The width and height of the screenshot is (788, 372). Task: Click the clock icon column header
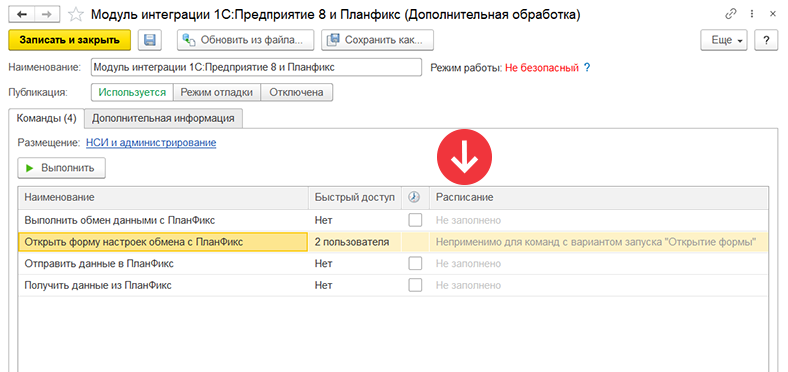pos(414,198)
